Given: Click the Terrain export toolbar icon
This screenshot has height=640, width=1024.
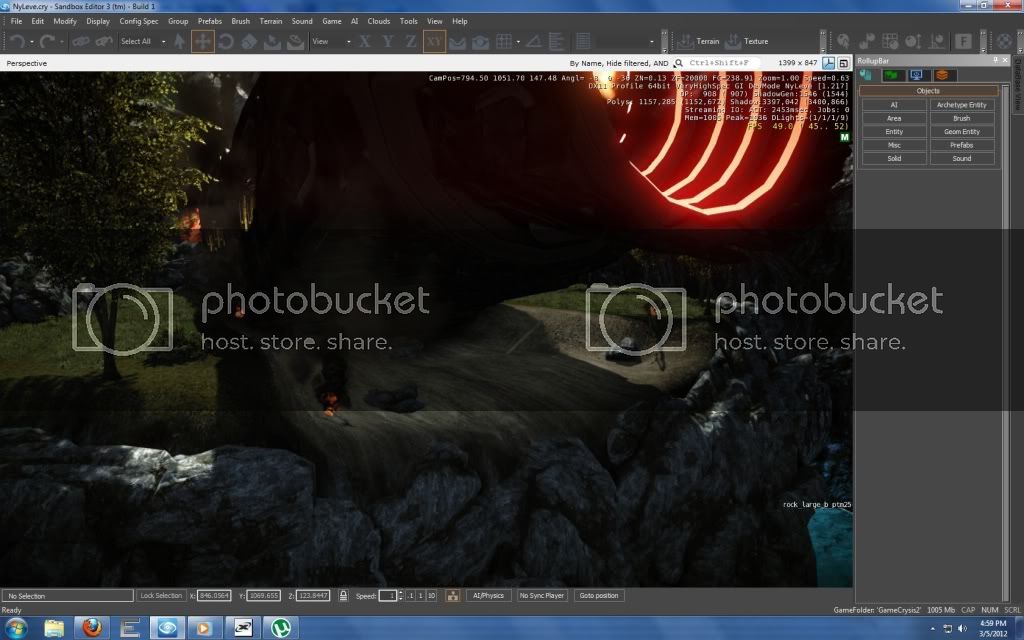Looking at the screenshot, I should (699, 41).
